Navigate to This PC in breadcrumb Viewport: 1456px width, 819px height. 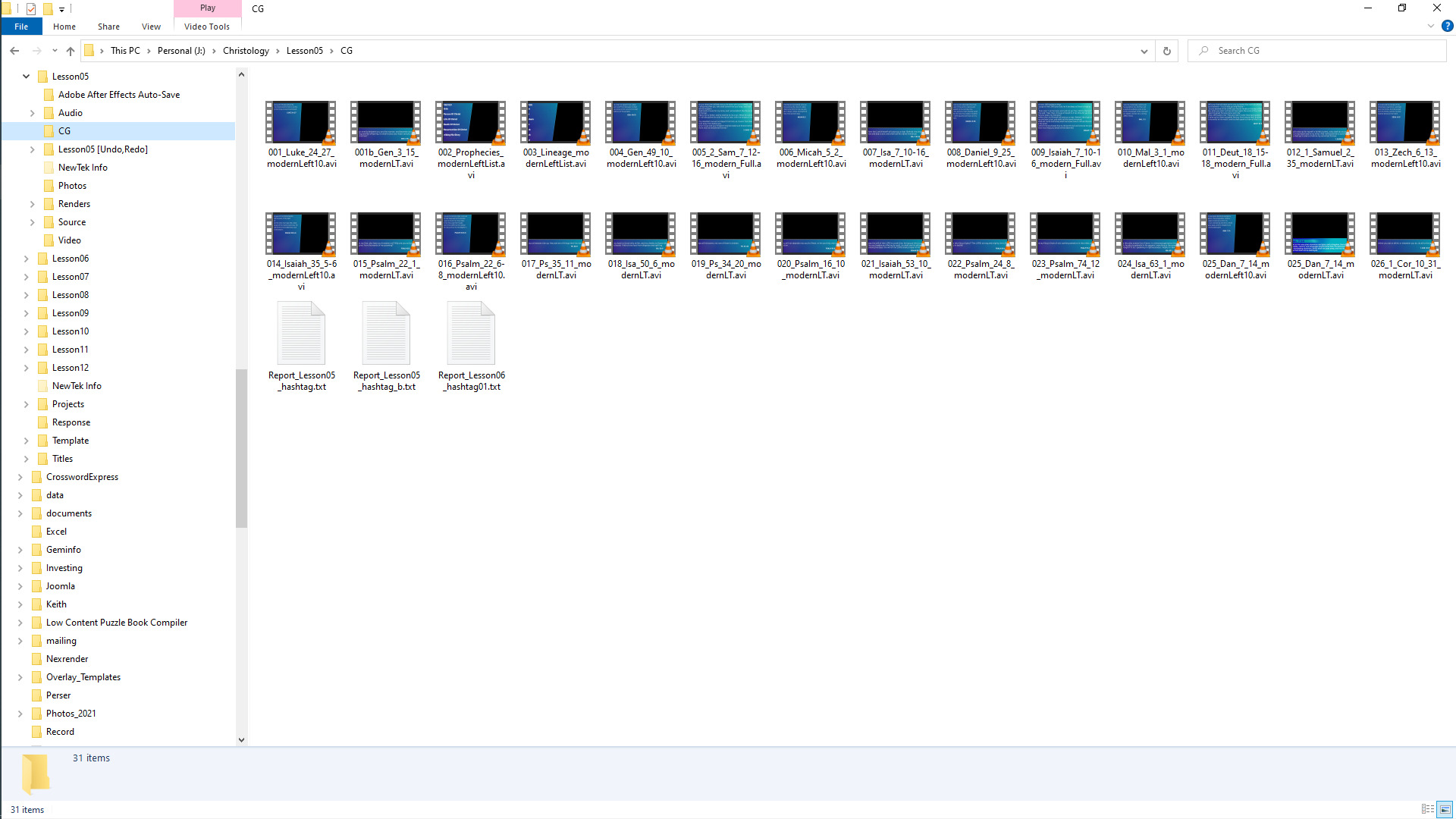tap(125, 51)
